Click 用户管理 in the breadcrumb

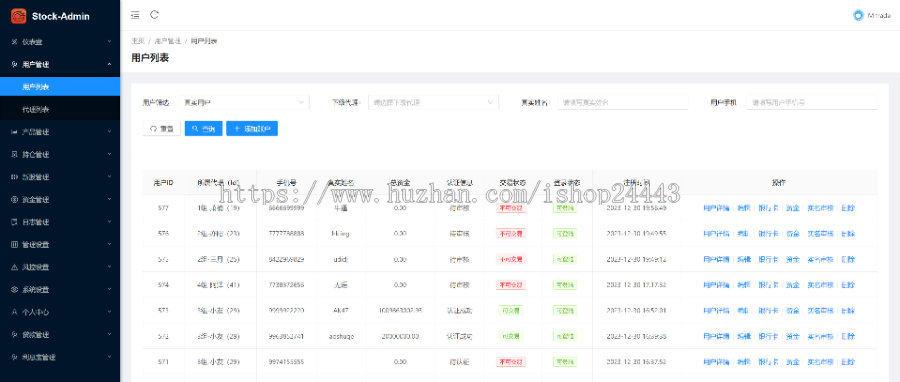click(x=168, y=41)
